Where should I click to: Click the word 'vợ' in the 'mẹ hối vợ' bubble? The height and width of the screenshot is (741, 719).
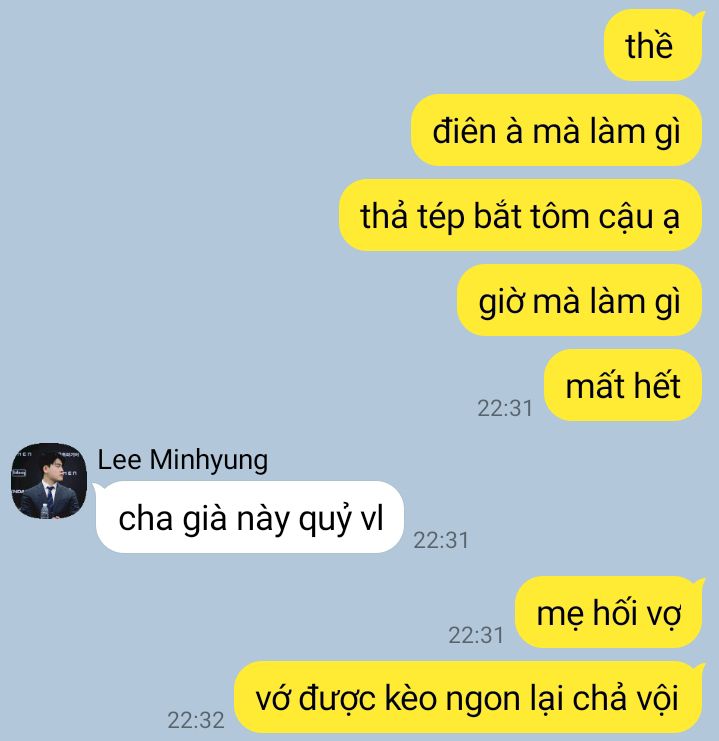pyautogui.click(x=664, y=614)
